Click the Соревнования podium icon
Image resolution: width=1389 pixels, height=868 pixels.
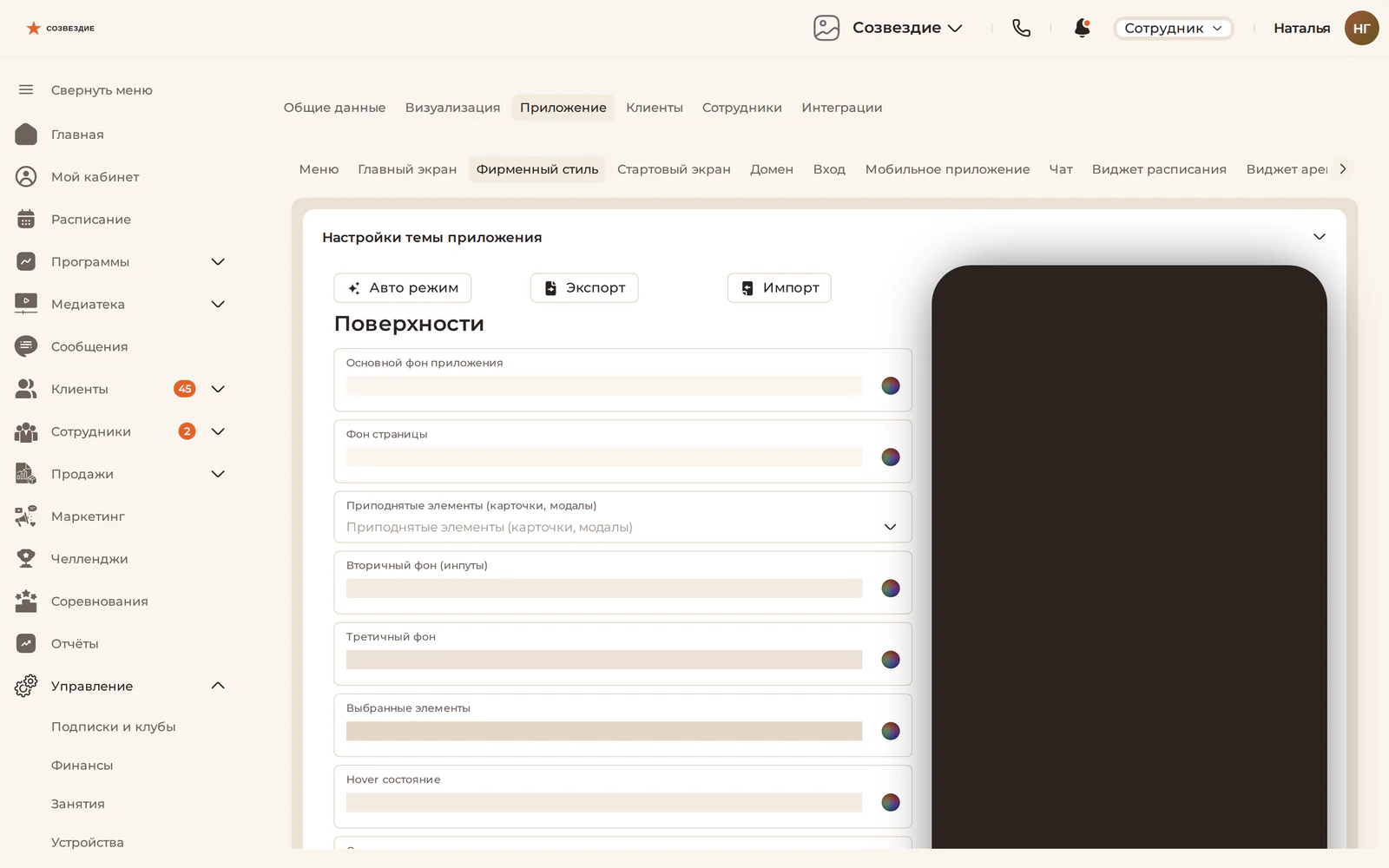pyautogui.click(x=26, y=601)
